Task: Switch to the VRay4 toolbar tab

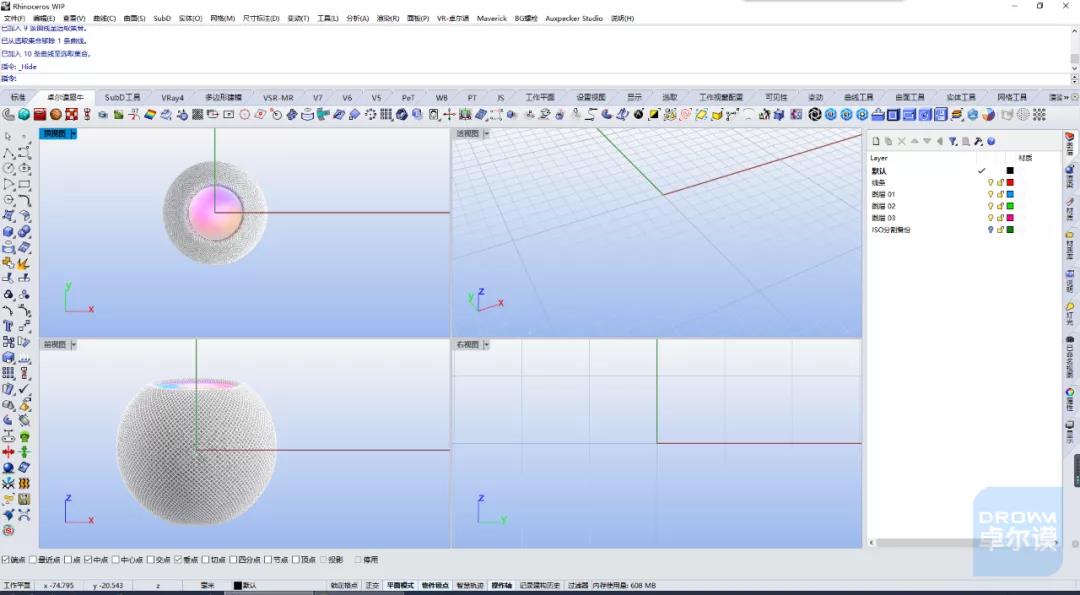Action: [x=172, y=98]
